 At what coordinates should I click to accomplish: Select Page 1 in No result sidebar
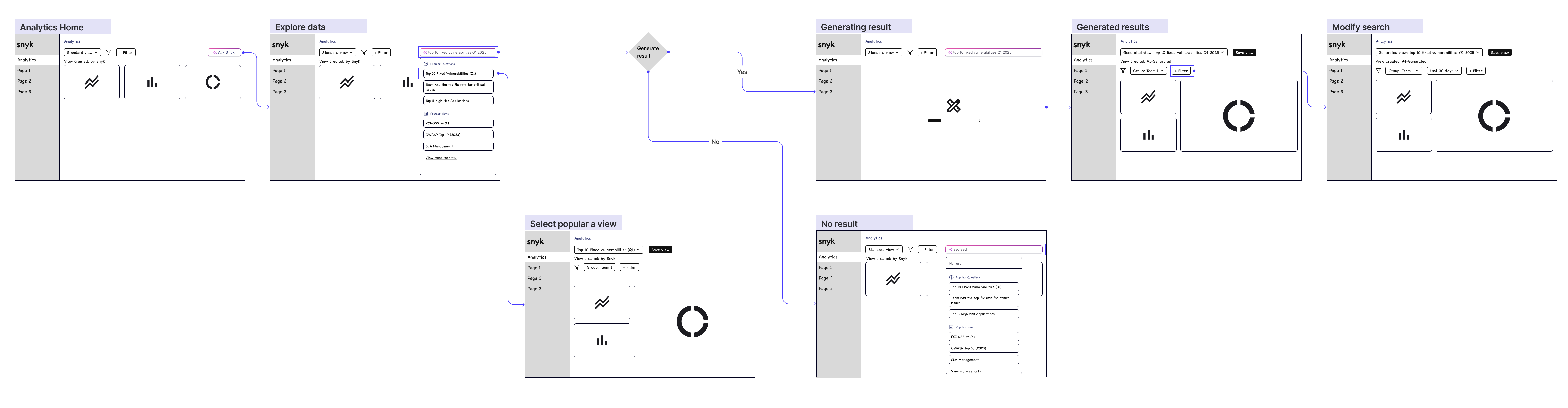pyautogui.click(x=825, y=268)
